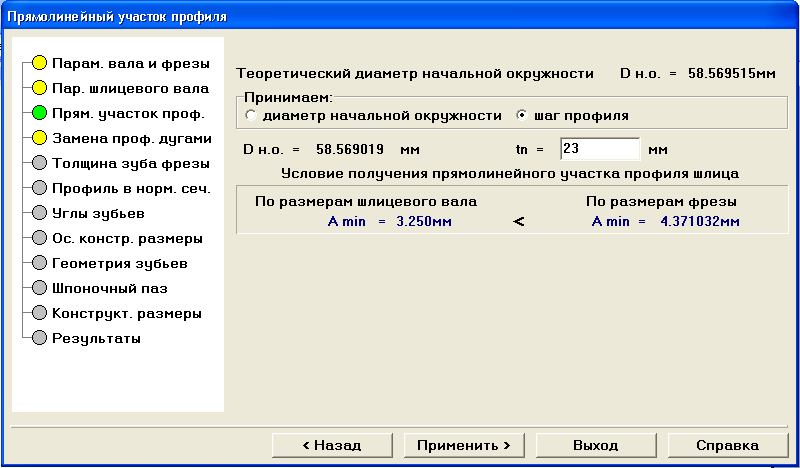The width and height of the screenshot is (800, 468).
Task: Click the По размерам фрезы label
Action: click(x=661, y=202)
